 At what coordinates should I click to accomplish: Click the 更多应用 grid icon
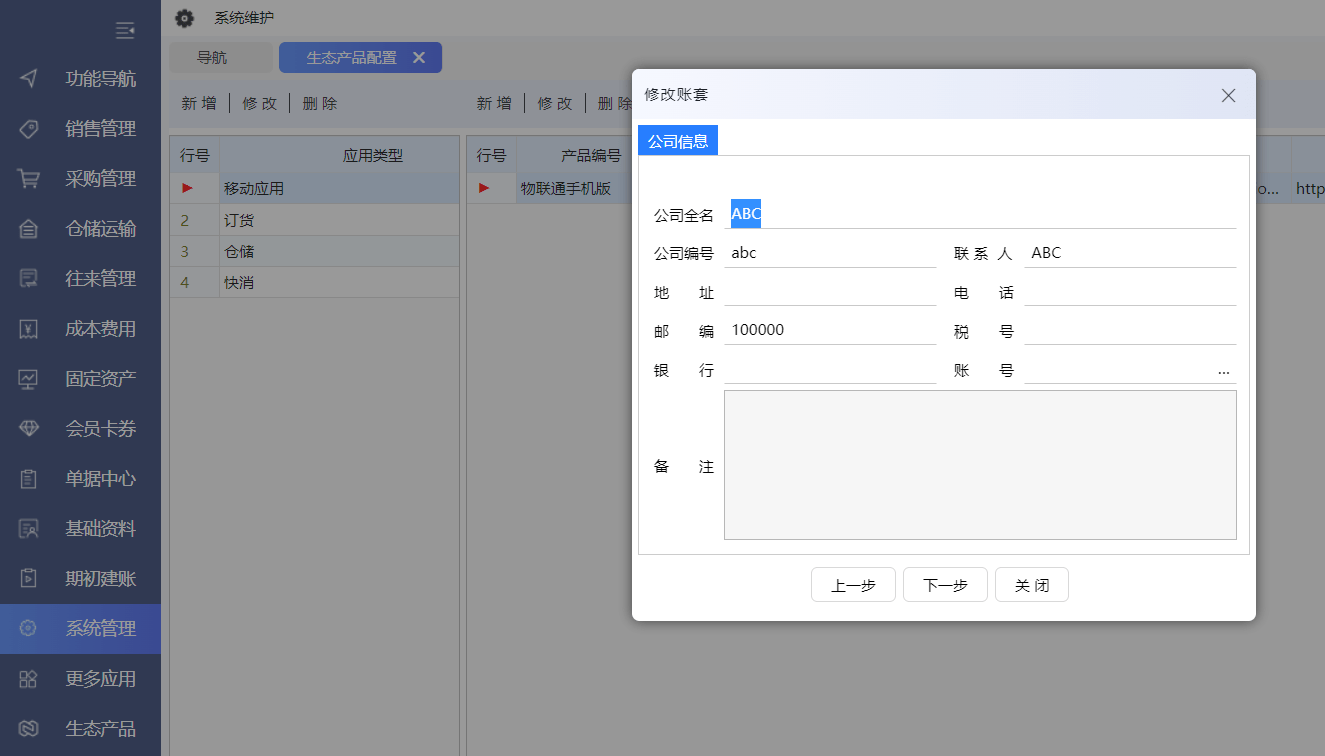coord(29,679)
